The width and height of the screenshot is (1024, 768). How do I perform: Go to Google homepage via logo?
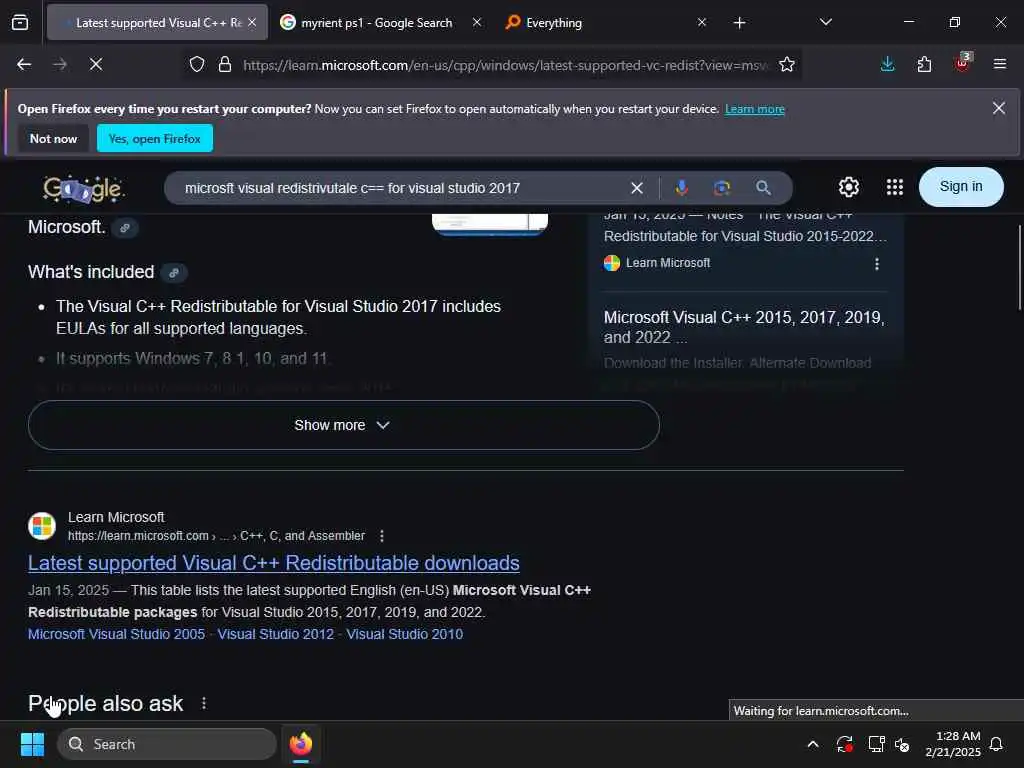pyautogui.click(x=84, y=189)
